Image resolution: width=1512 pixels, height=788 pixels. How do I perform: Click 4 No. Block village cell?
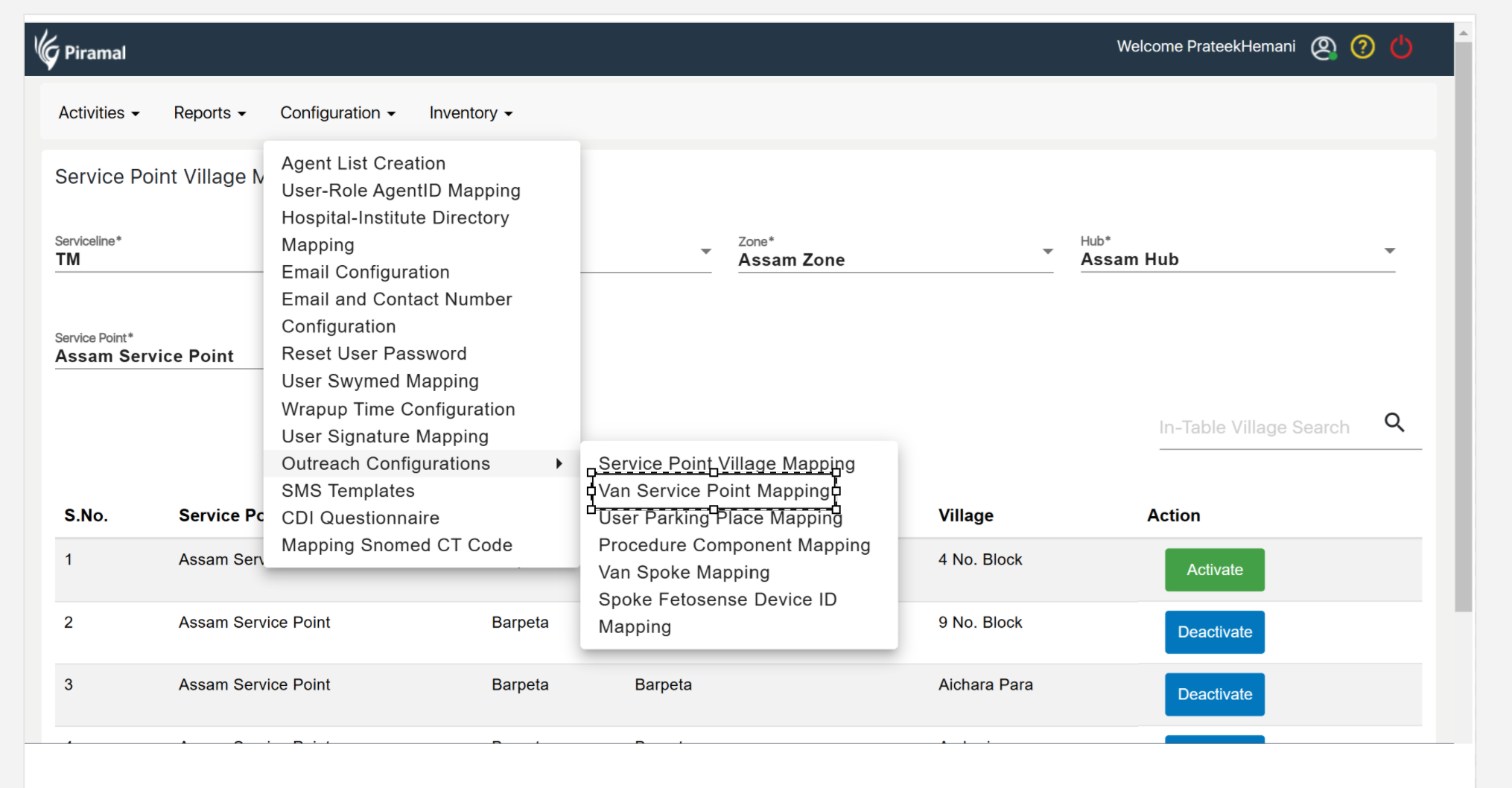[x=980, y=559]
